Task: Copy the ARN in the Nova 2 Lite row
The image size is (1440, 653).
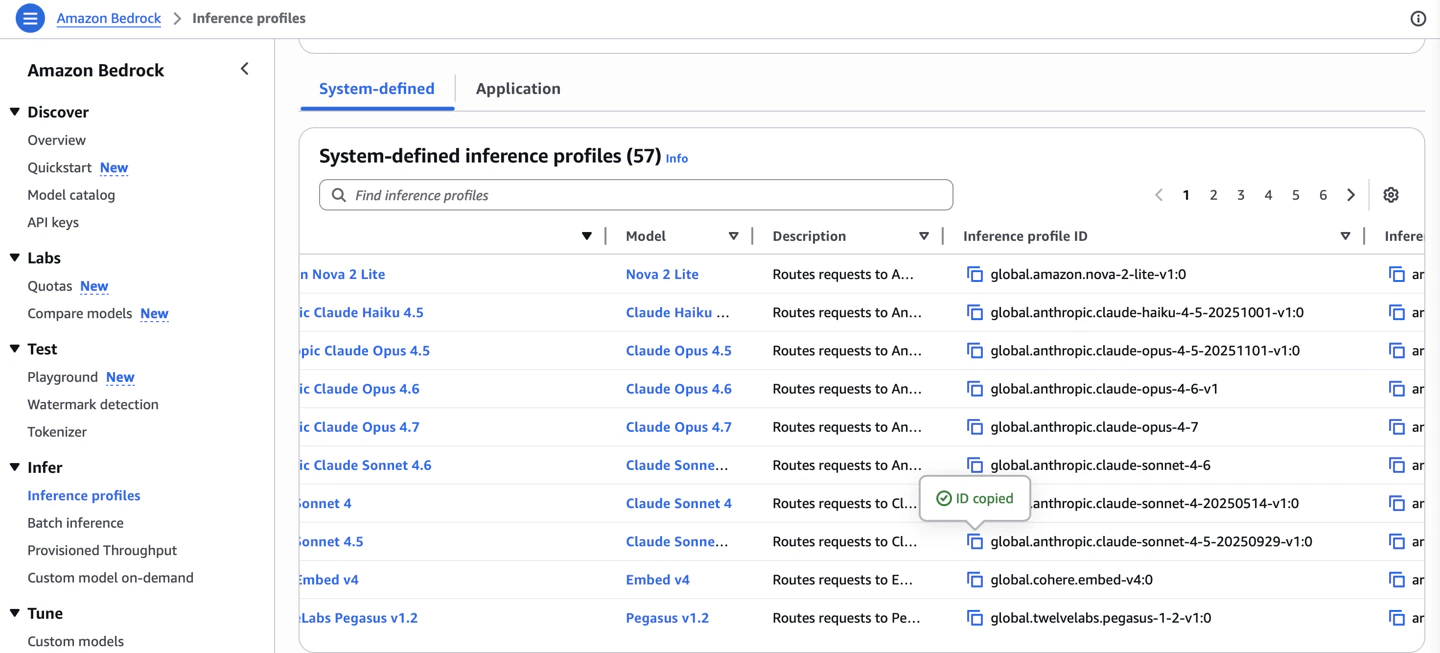Action: pyautogui.click(x=1397, y=274)
